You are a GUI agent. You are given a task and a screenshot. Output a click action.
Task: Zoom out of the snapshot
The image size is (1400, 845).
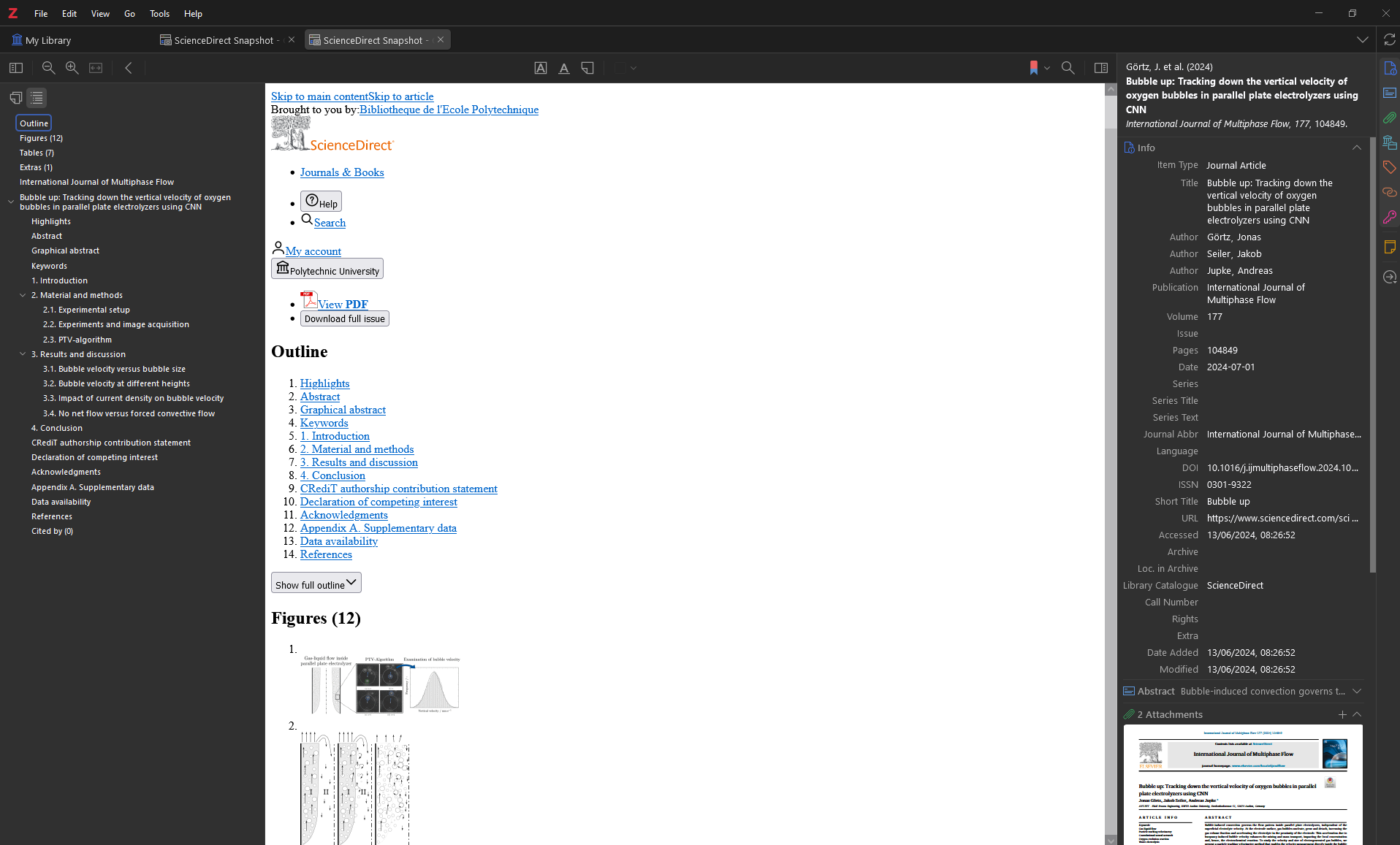(48, 68)
